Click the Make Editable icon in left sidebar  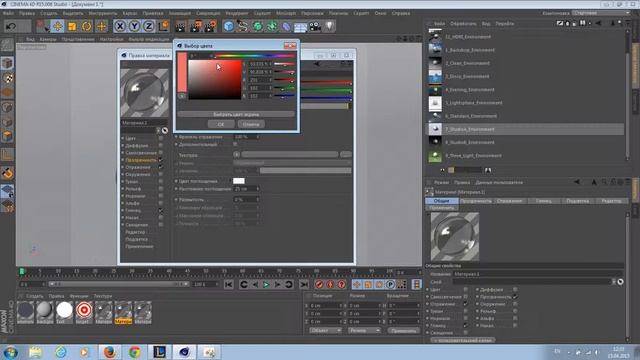(x=7, y=45)
